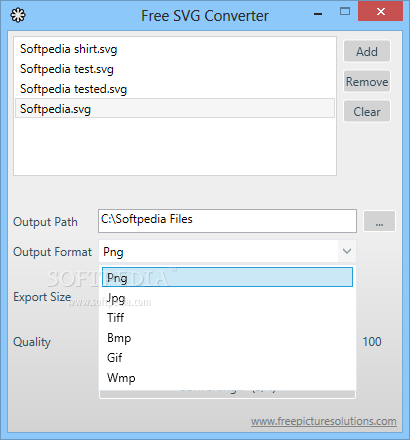Click the Add button
The height and width of the screenshot is (440, 410).
click(x=367, y=51)
